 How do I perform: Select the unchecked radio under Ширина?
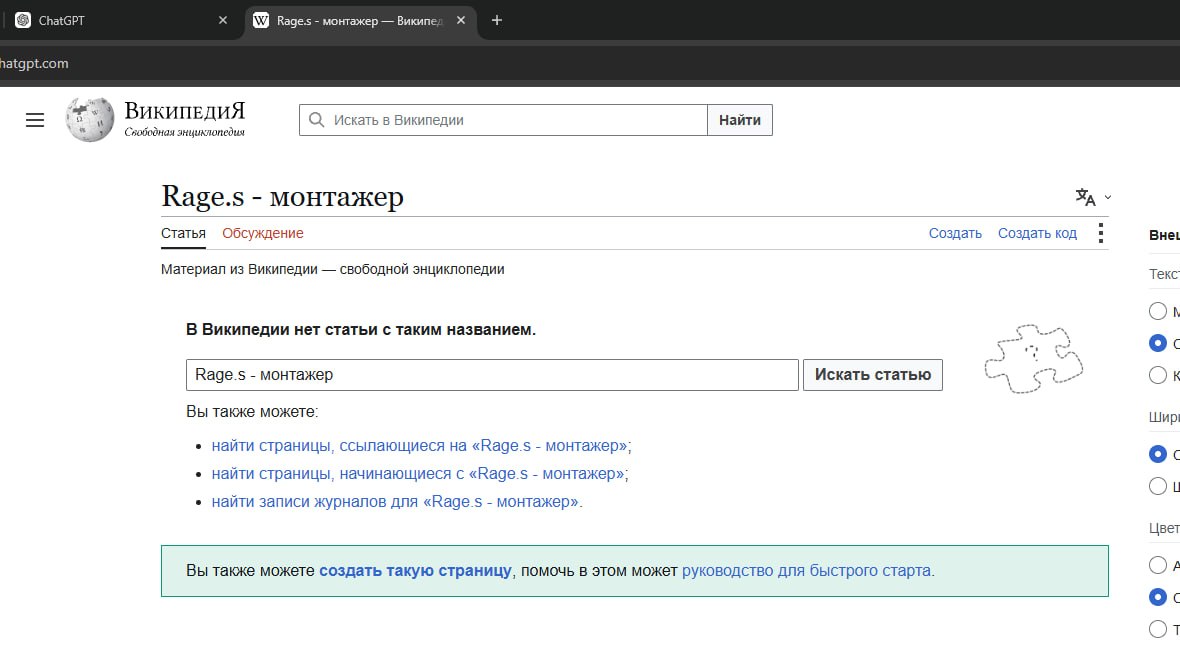click(1157, 486)
